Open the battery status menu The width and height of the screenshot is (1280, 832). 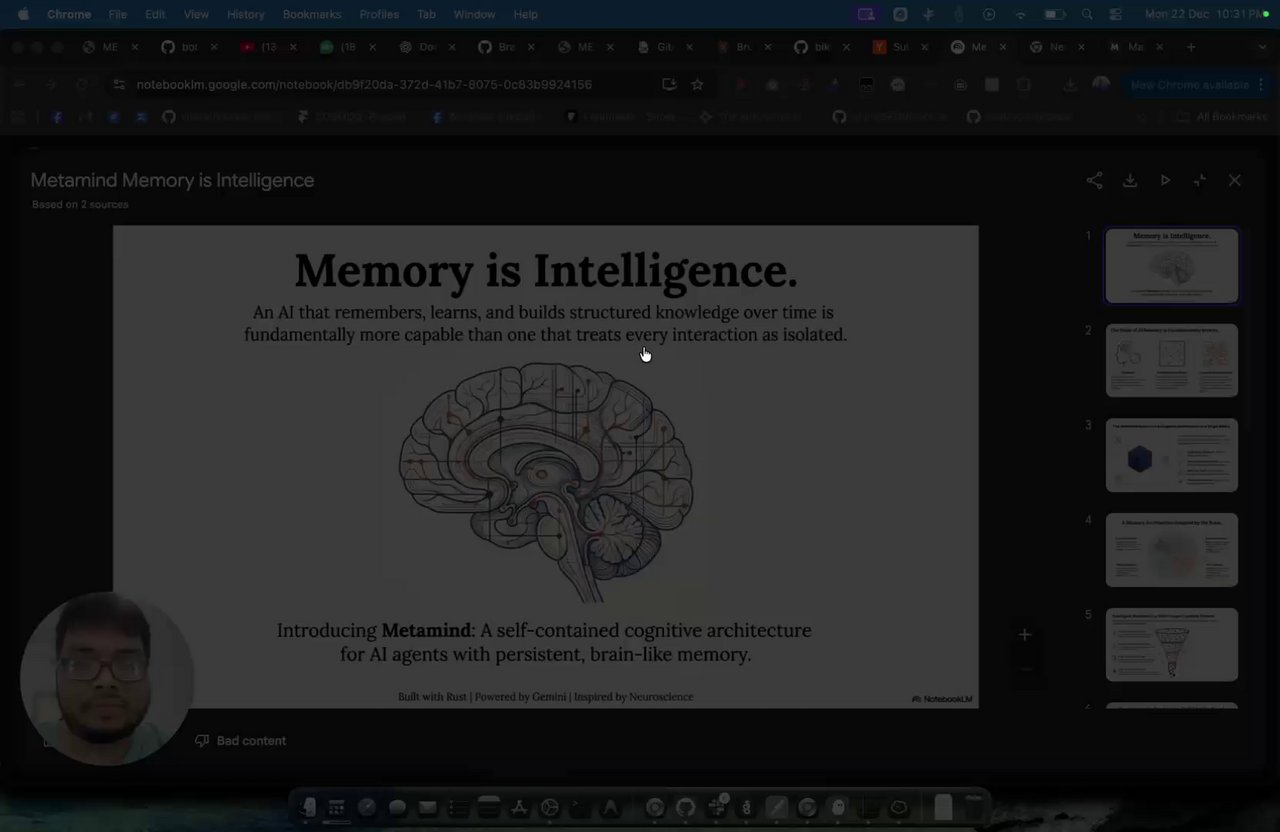pos(1054,14)
